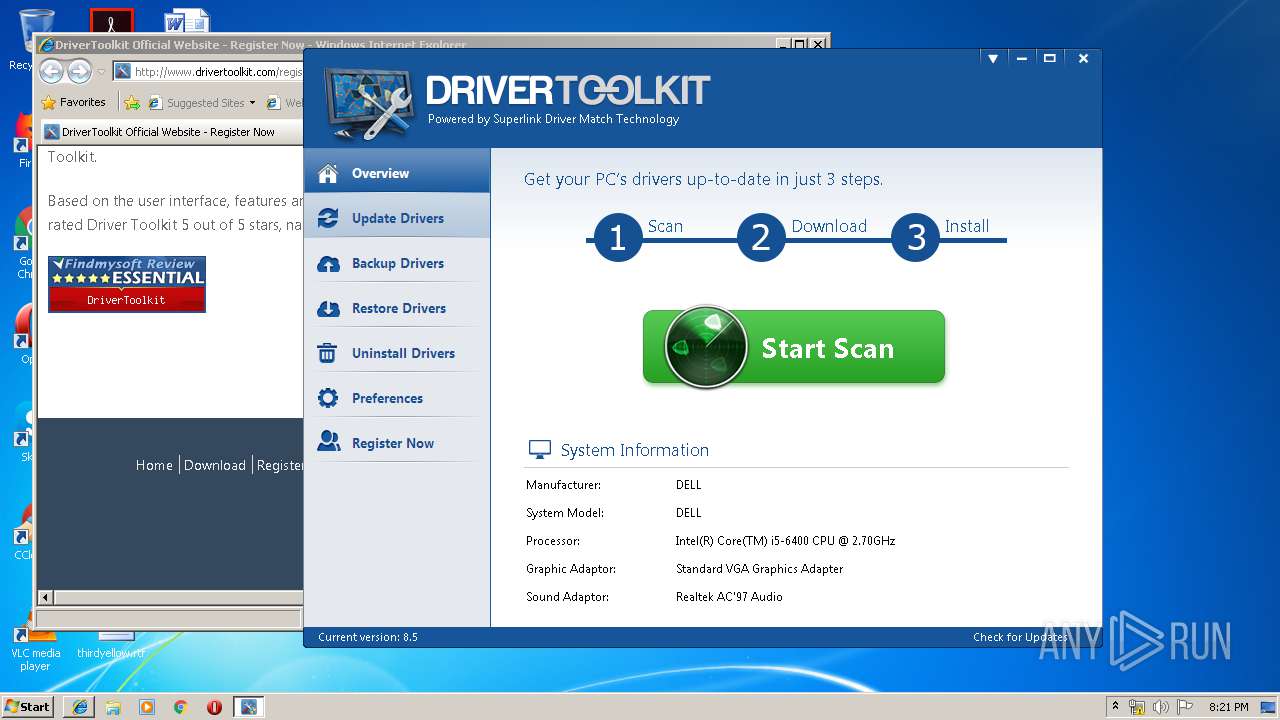The height and width of the screenshot is (720, 1280).
Task: Click the DriverToolkit taskbar icon
Action: coord(248,707)
